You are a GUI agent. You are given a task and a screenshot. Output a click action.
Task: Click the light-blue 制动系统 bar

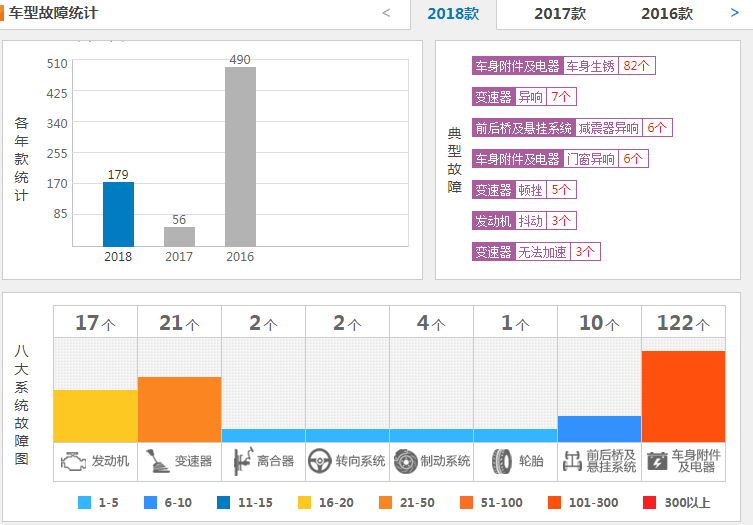click(x=431, y=436)
